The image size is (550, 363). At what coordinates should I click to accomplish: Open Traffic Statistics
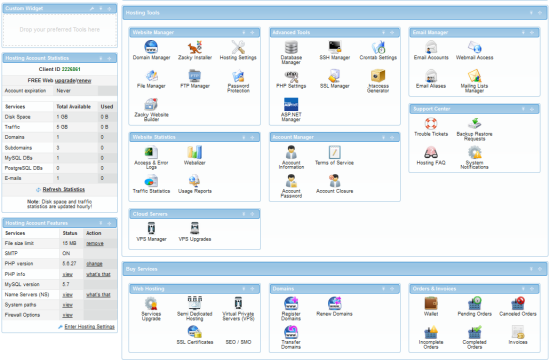(x=151, y=184)
